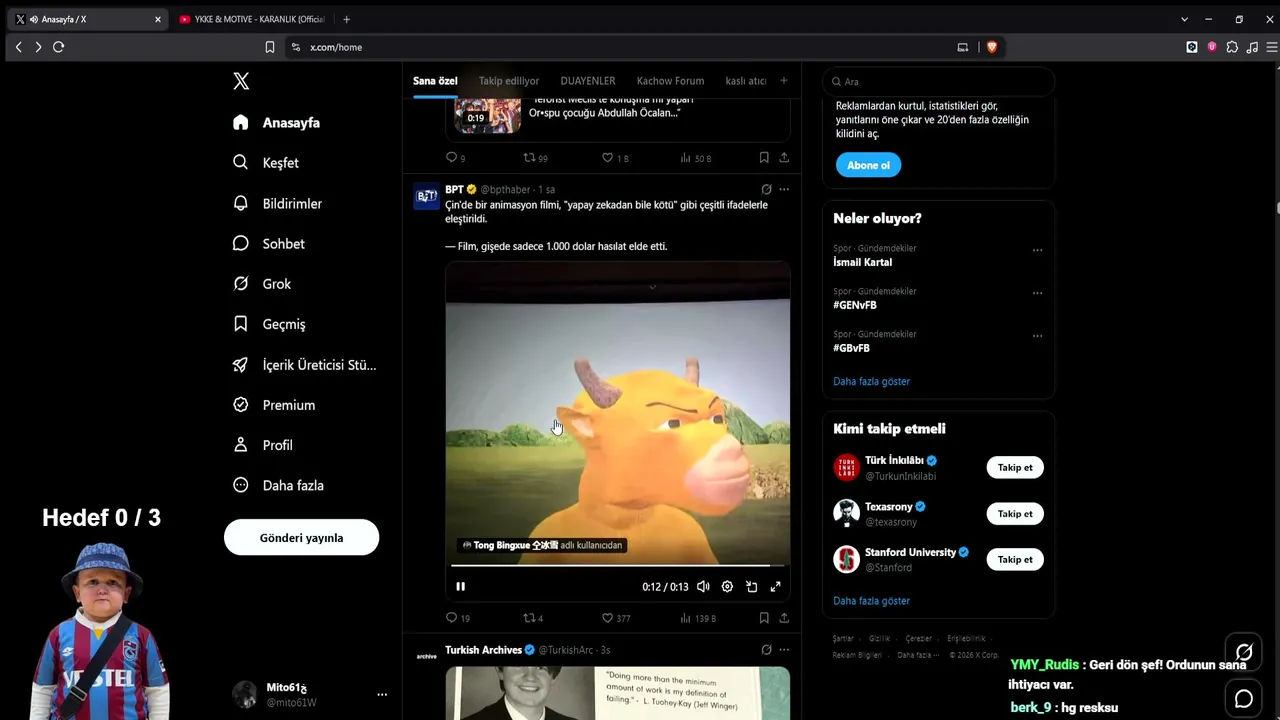
Task: Open Geçmiş in the sidebar
Action: pos(269,324)
